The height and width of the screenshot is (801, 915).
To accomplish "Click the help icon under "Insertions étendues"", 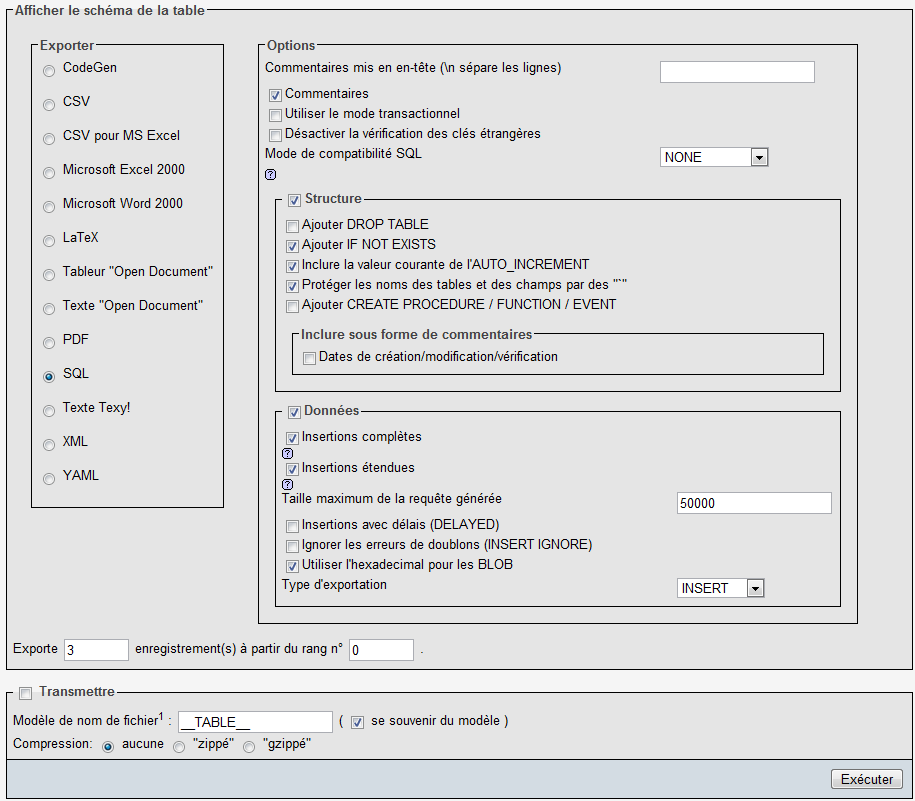I will click(287, 484).
